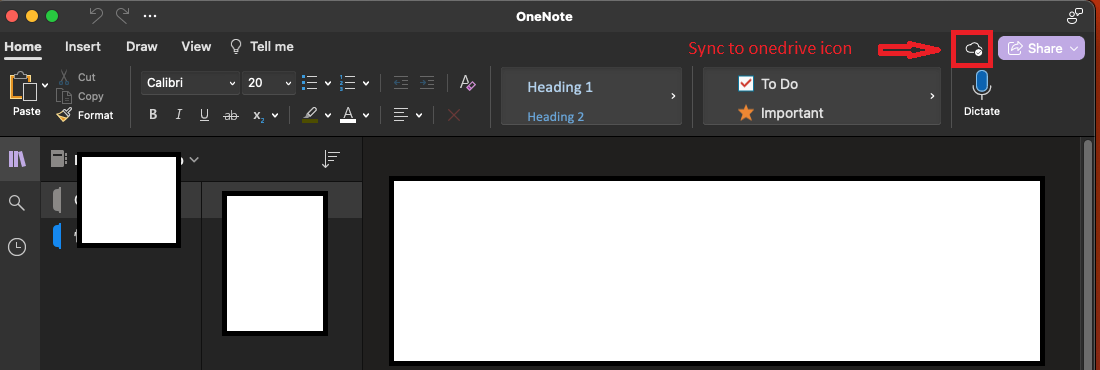Expand the styles gallery chevron

[x=673, y=96]
